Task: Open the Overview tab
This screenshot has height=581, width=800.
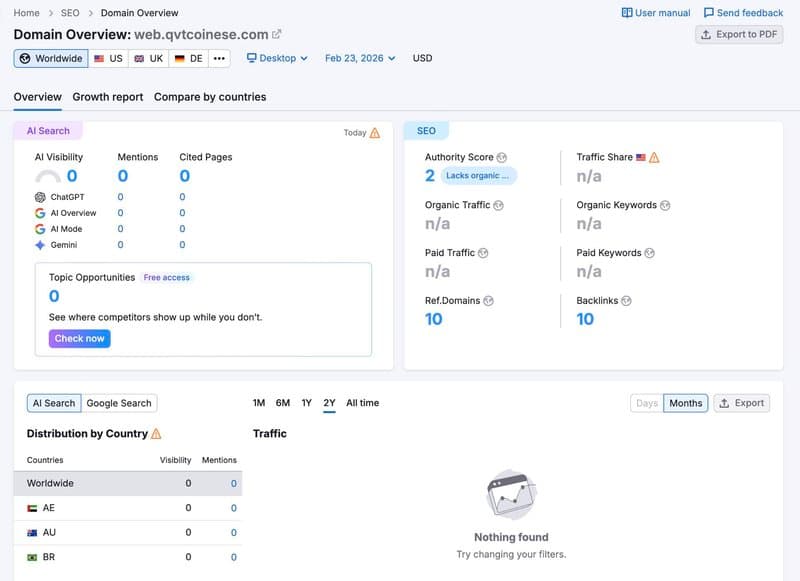Action: pyautogui.click(x=38, y=97)
